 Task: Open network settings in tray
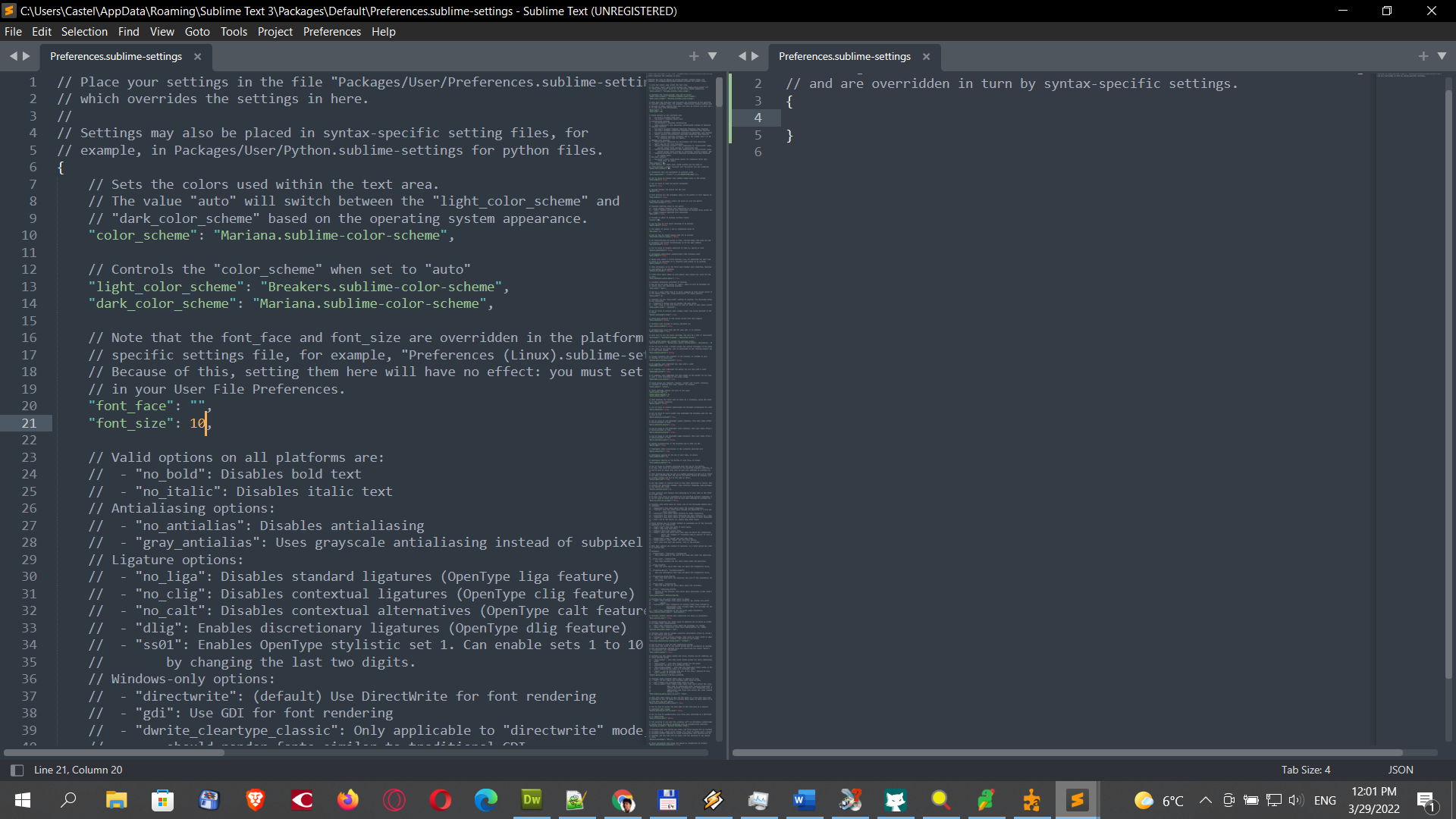(x=1274, y=800)
